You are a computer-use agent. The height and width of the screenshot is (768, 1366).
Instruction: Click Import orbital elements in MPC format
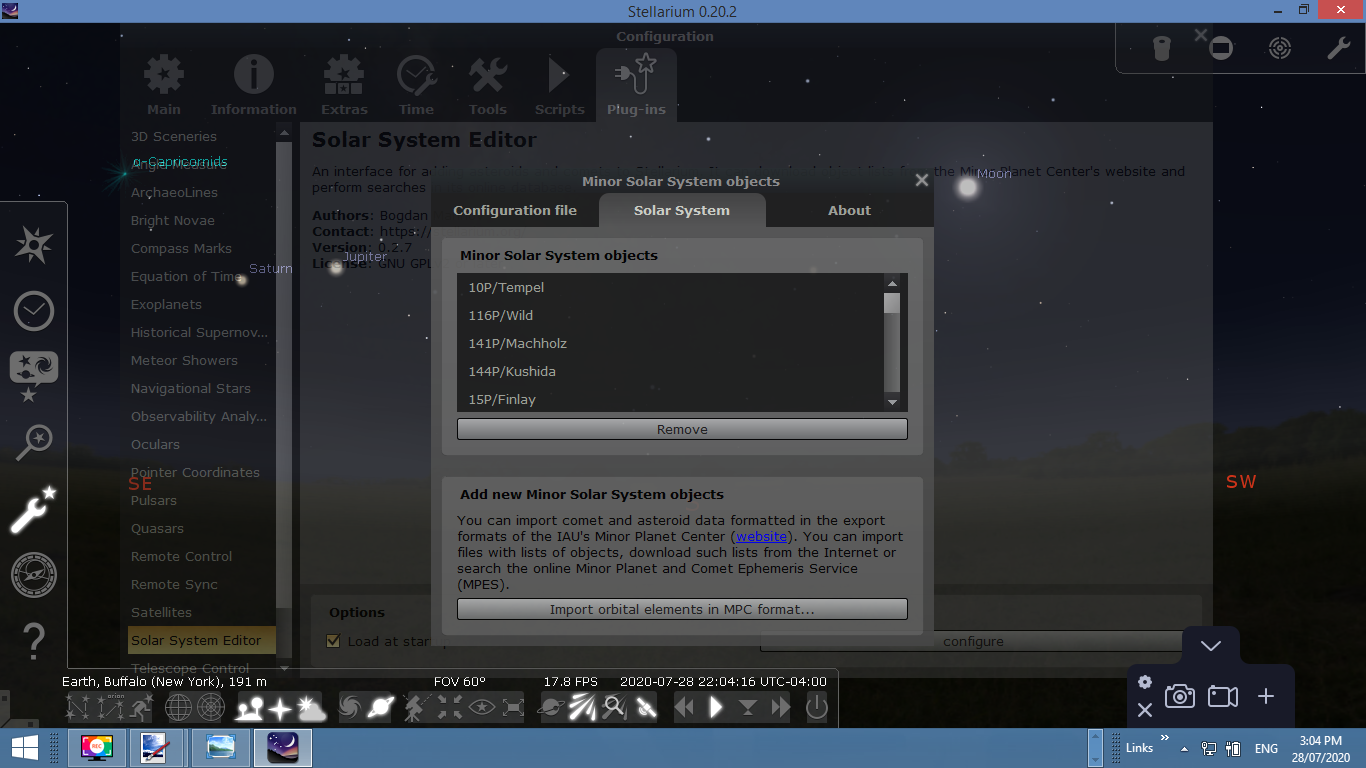(x=682, y=609)
